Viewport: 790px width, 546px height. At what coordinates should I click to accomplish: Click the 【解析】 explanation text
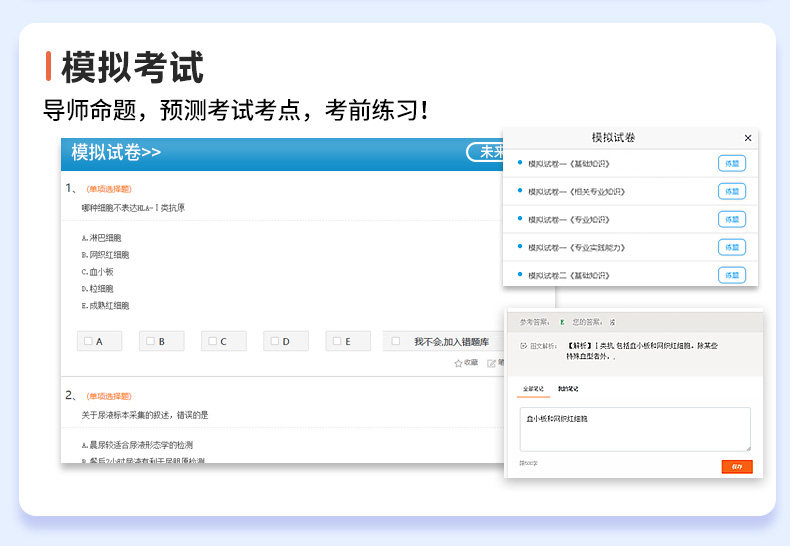(x=642, y=351)
